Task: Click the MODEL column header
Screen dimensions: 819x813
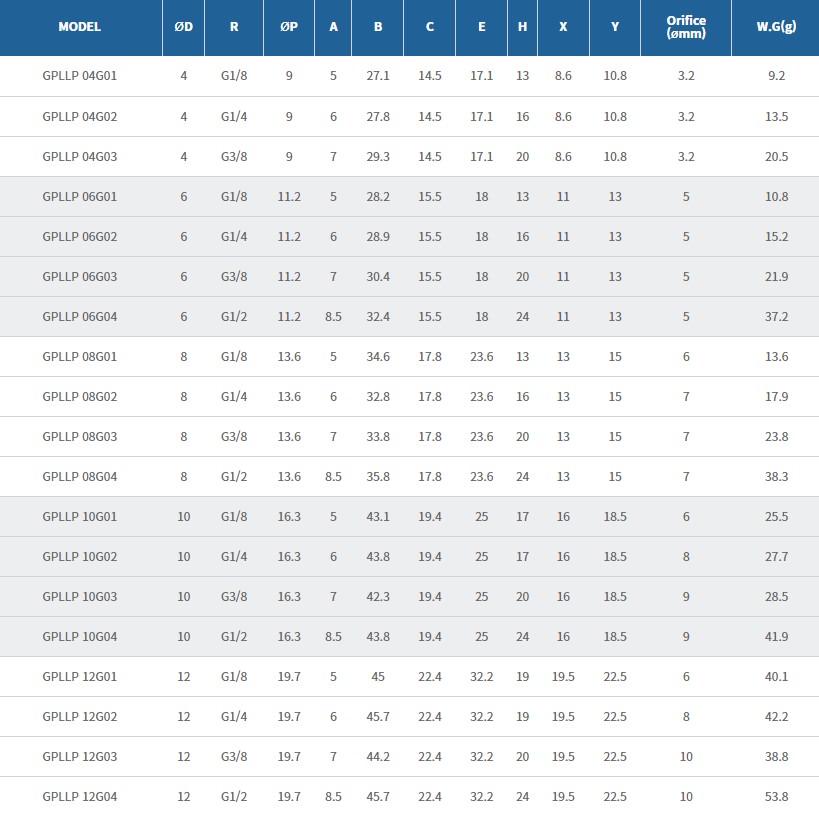Action: [x=80, y=27]
